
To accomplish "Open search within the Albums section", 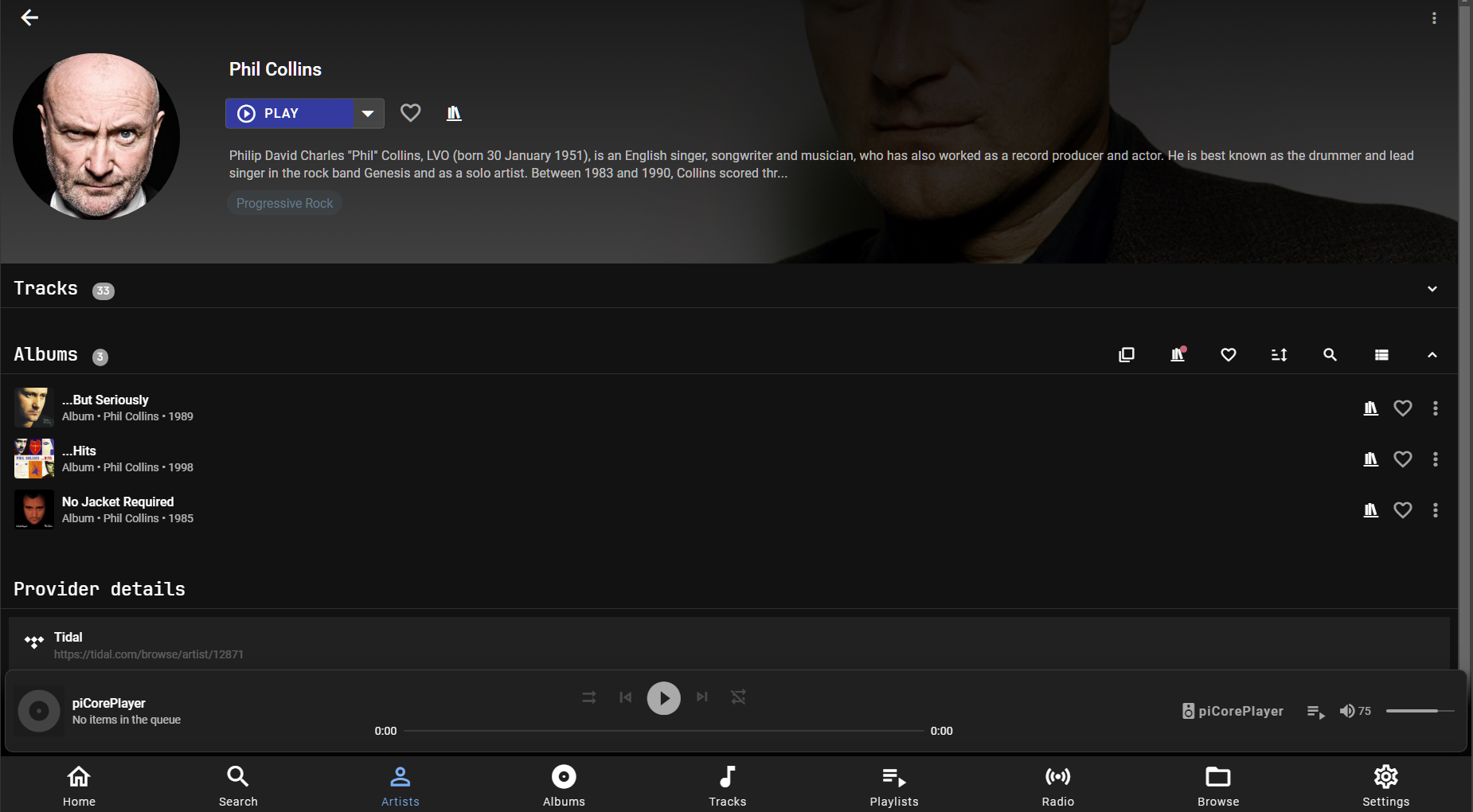I will click(x=1330, y=355).
